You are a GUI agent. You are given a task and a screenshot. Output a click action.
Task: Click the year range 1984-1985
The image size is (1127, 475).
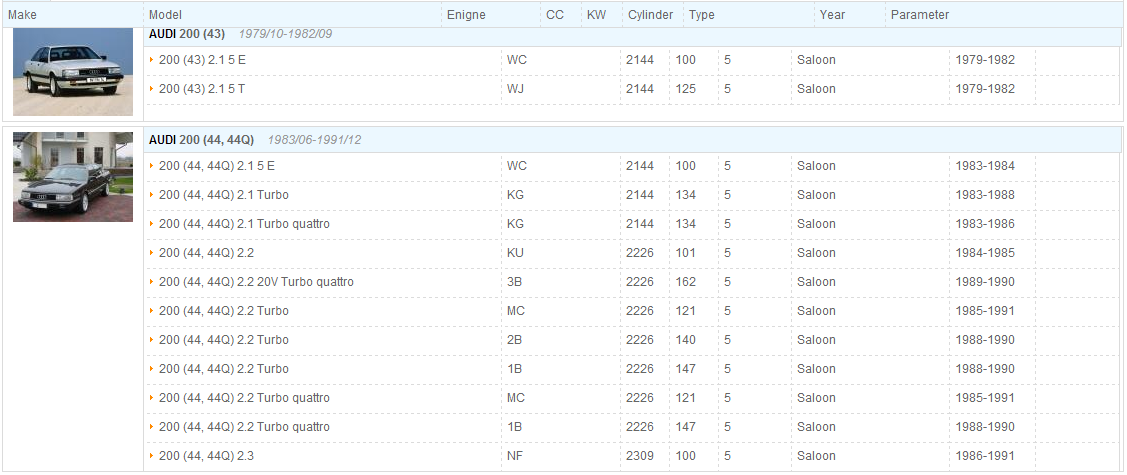(x=985, y=253)
